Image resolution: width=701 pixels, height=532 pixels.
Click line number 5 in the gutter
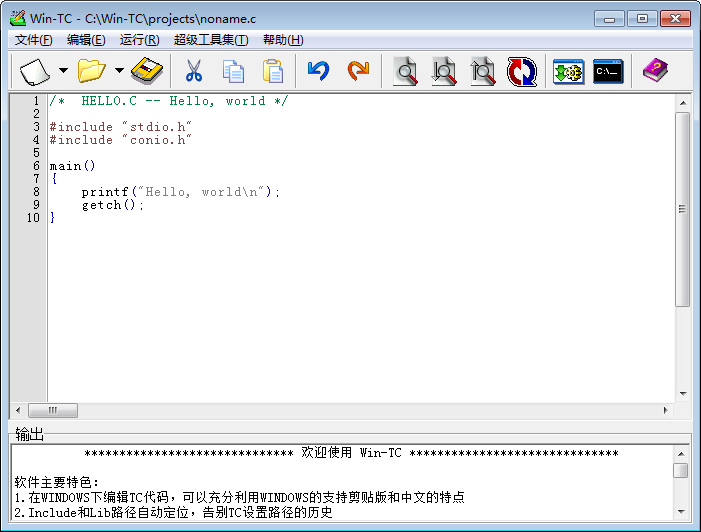(x=36, y=153)
